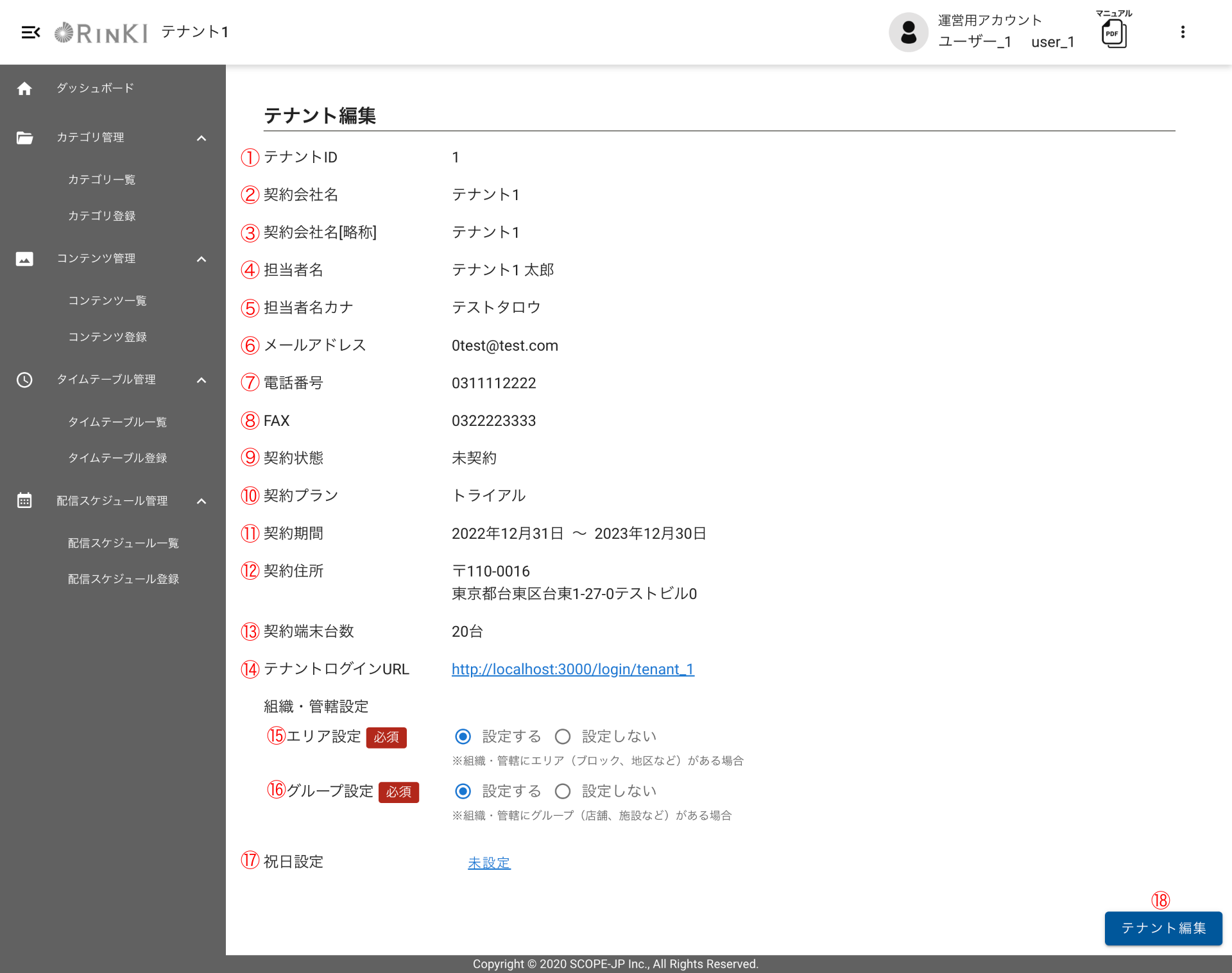Click the timetable management clock icon
Screen dimensions: 1232x973
point(24,380)
